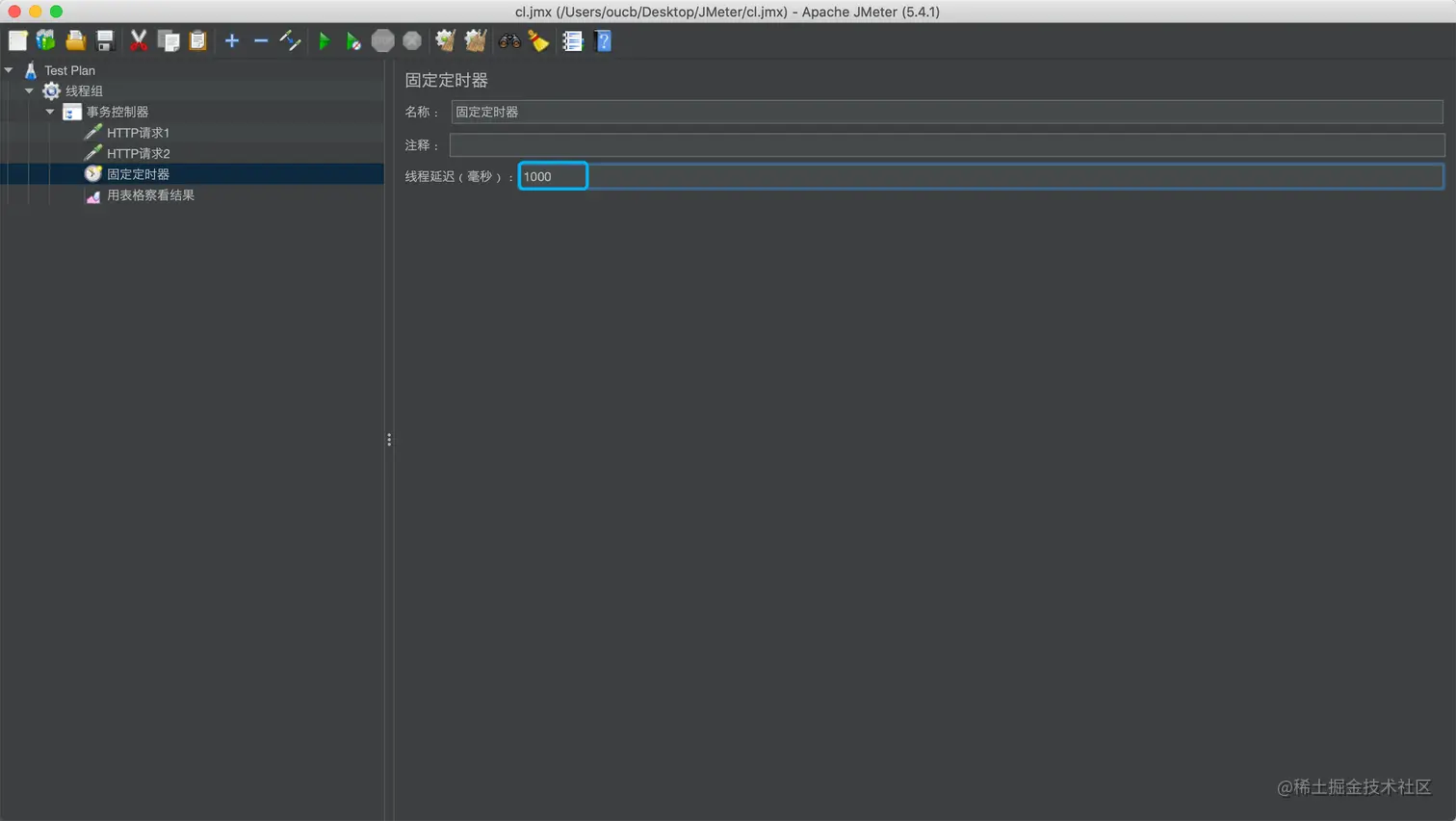
Task: Select Test Plan in the tree
Action: [x=69, y=70]
